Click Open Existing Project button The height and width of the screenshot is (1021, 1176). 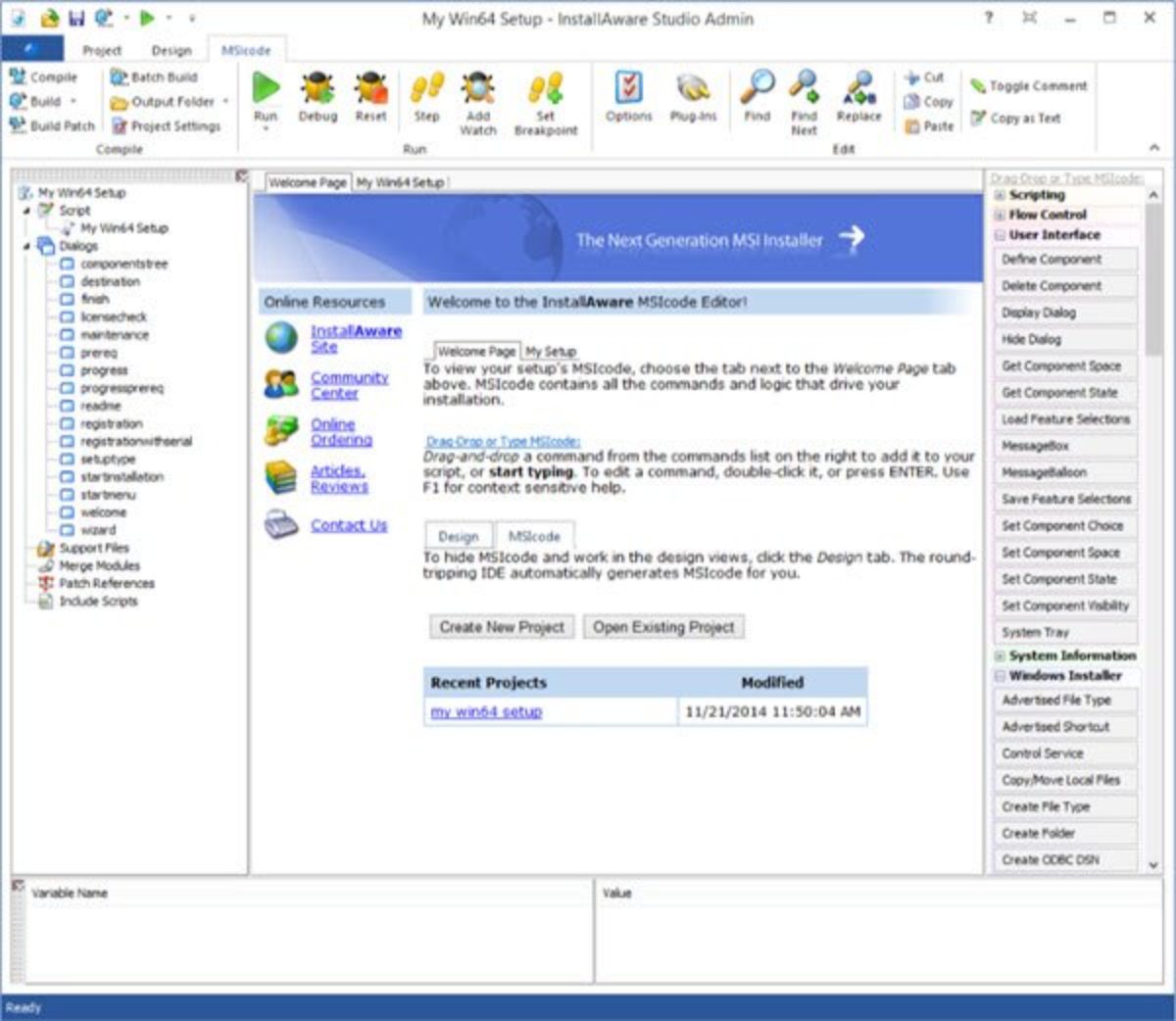coord(663,627)
